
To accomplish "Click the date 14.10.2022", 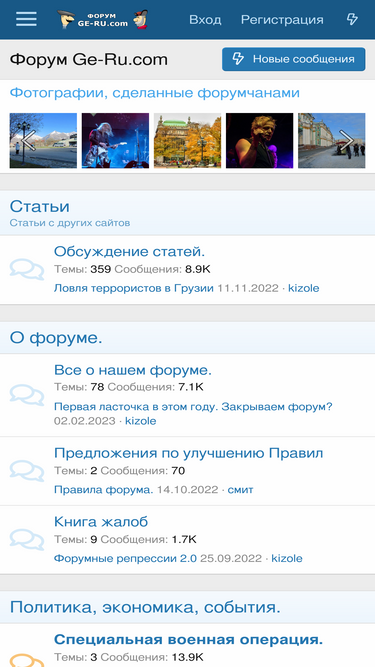I will click(188, 490).
